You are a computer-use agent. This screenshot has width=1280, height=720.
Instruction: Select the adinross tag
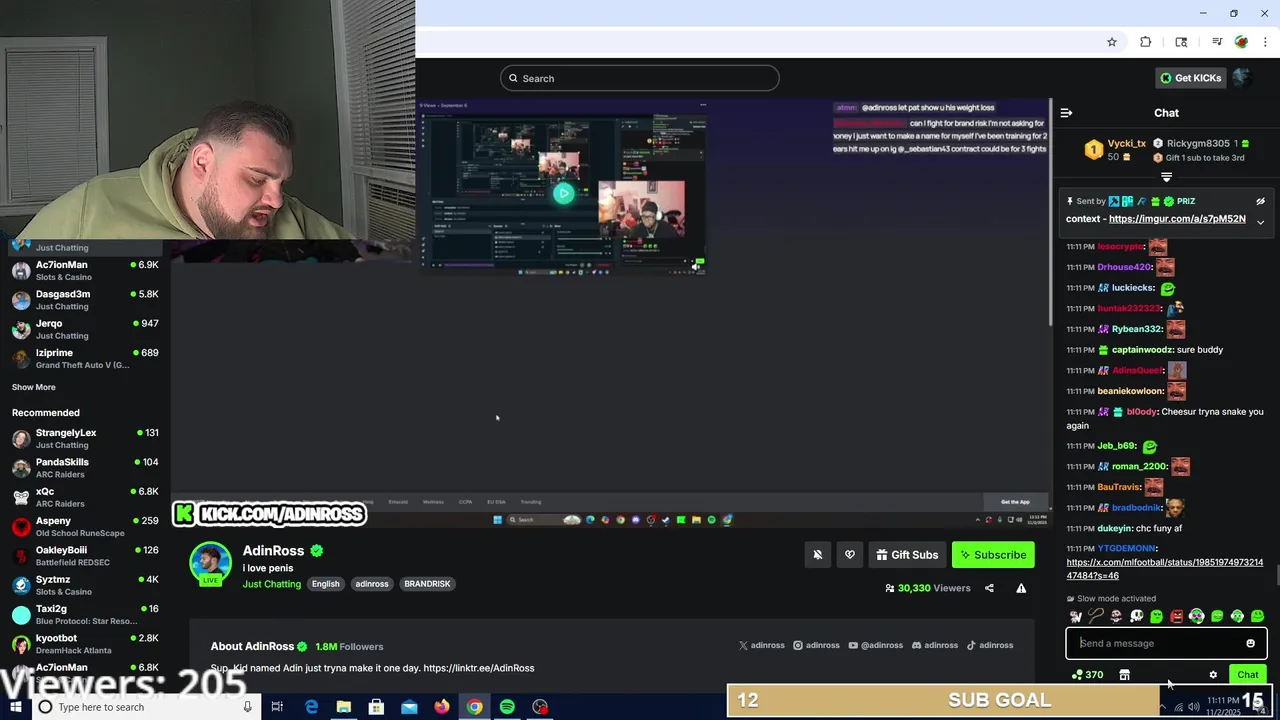372,584
